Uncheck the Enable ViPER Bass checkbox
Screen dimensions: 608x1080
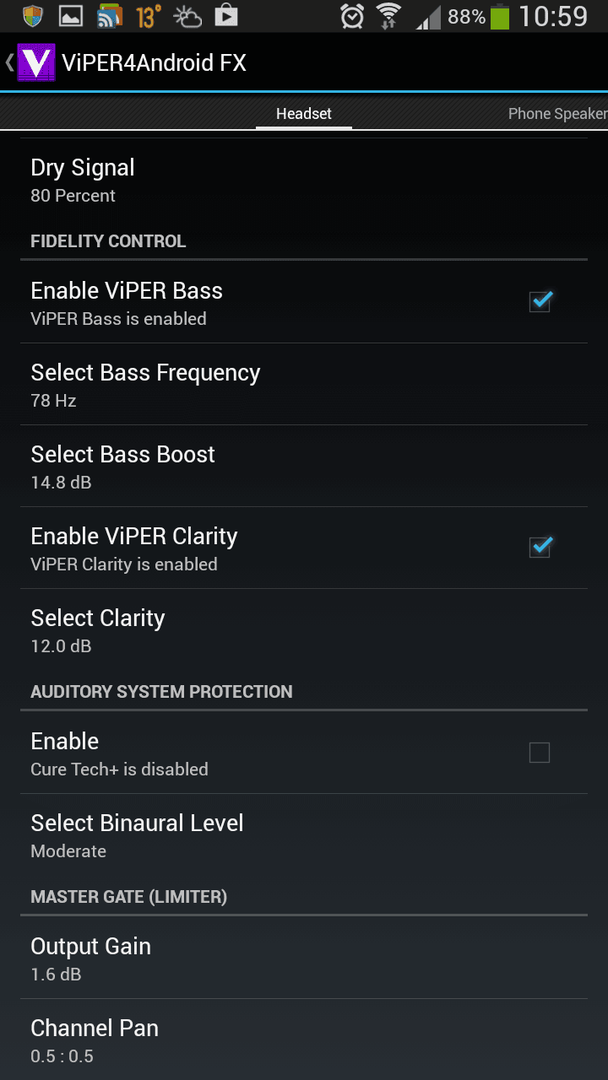[540, 302]
